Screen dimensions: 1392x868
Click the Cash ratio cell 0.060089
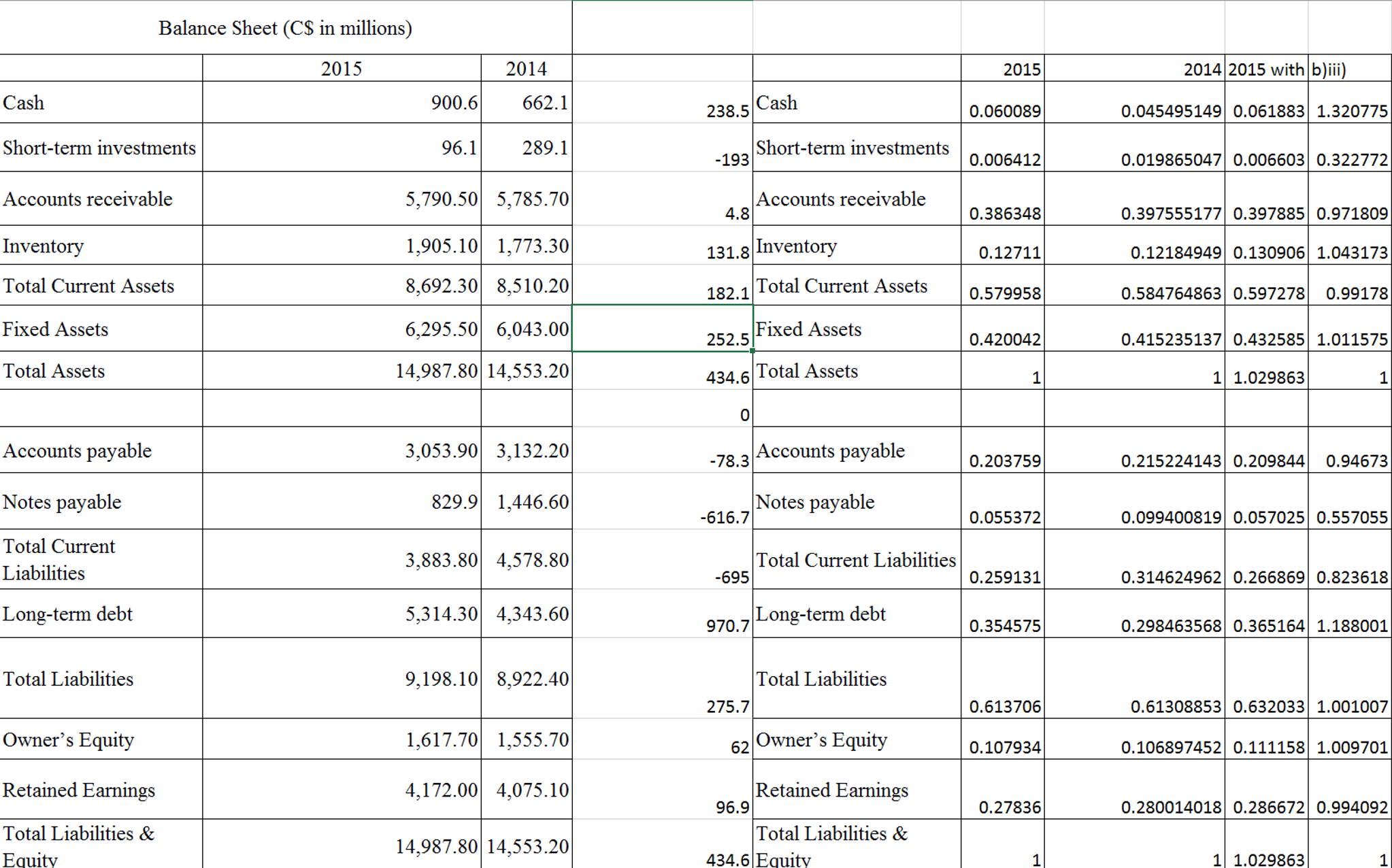(x=1004, y=111)
